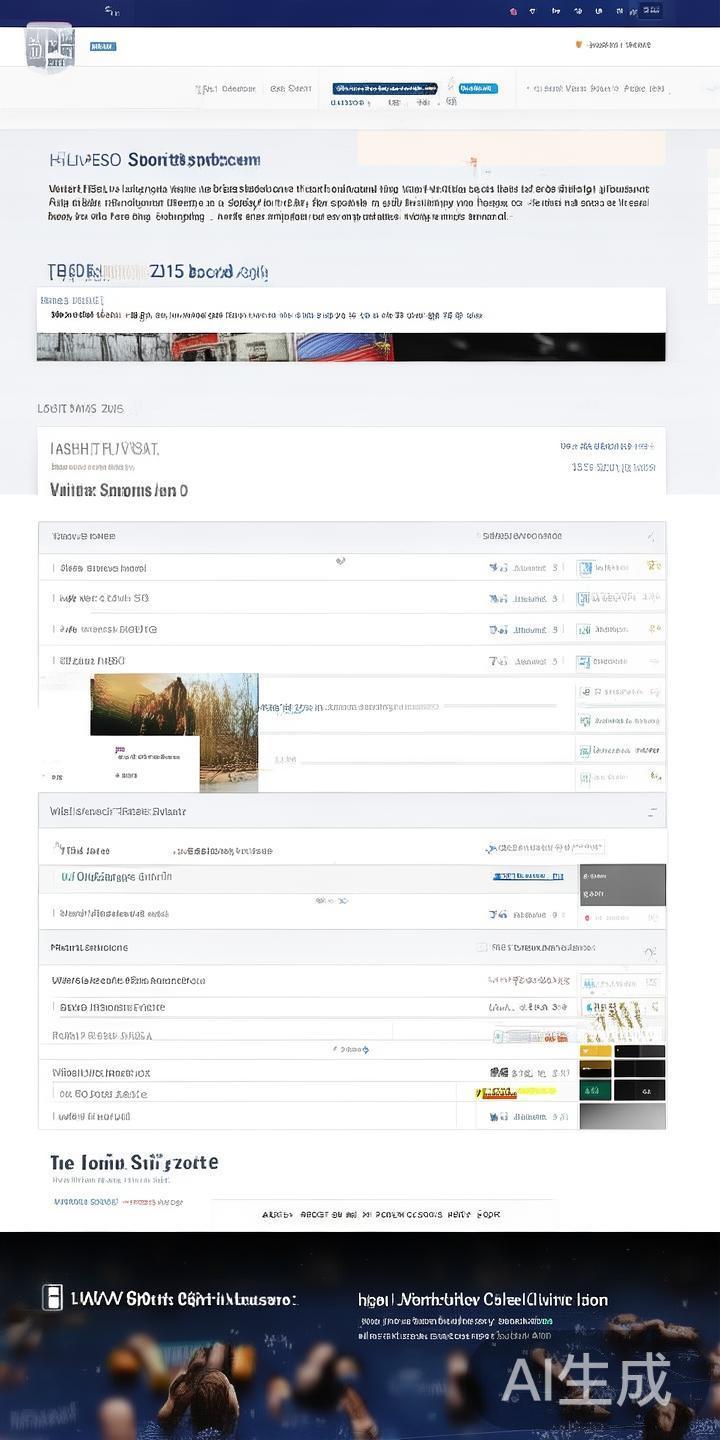Click the yellow star icon in the first table row
This screenshot has width=720, height=1440.
tap(653, 566)
